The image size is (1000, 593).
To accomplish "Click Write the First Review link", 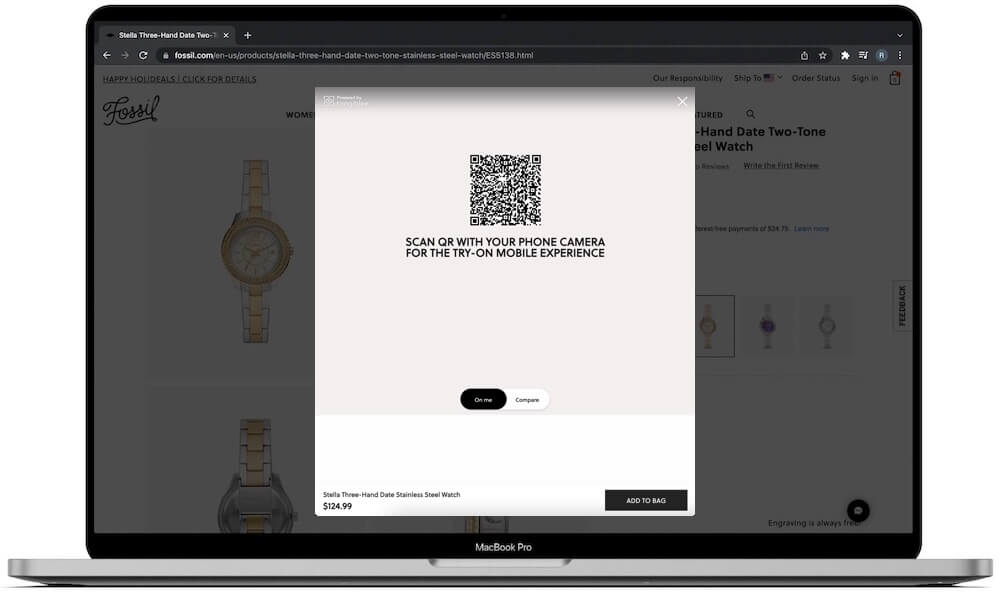I will [x=781, y=166].
